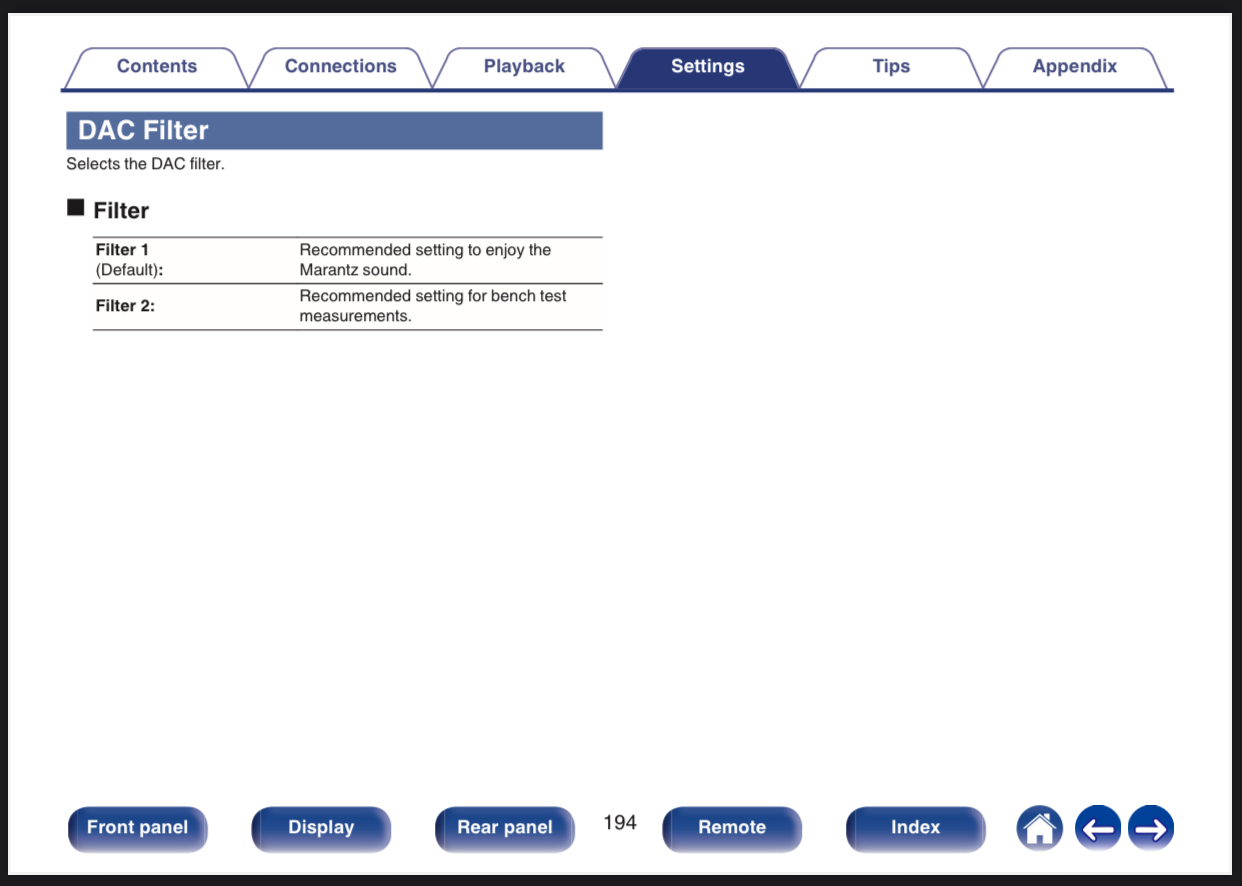Open the Index button
This screenshot has height=886, width=1242.
915,828
